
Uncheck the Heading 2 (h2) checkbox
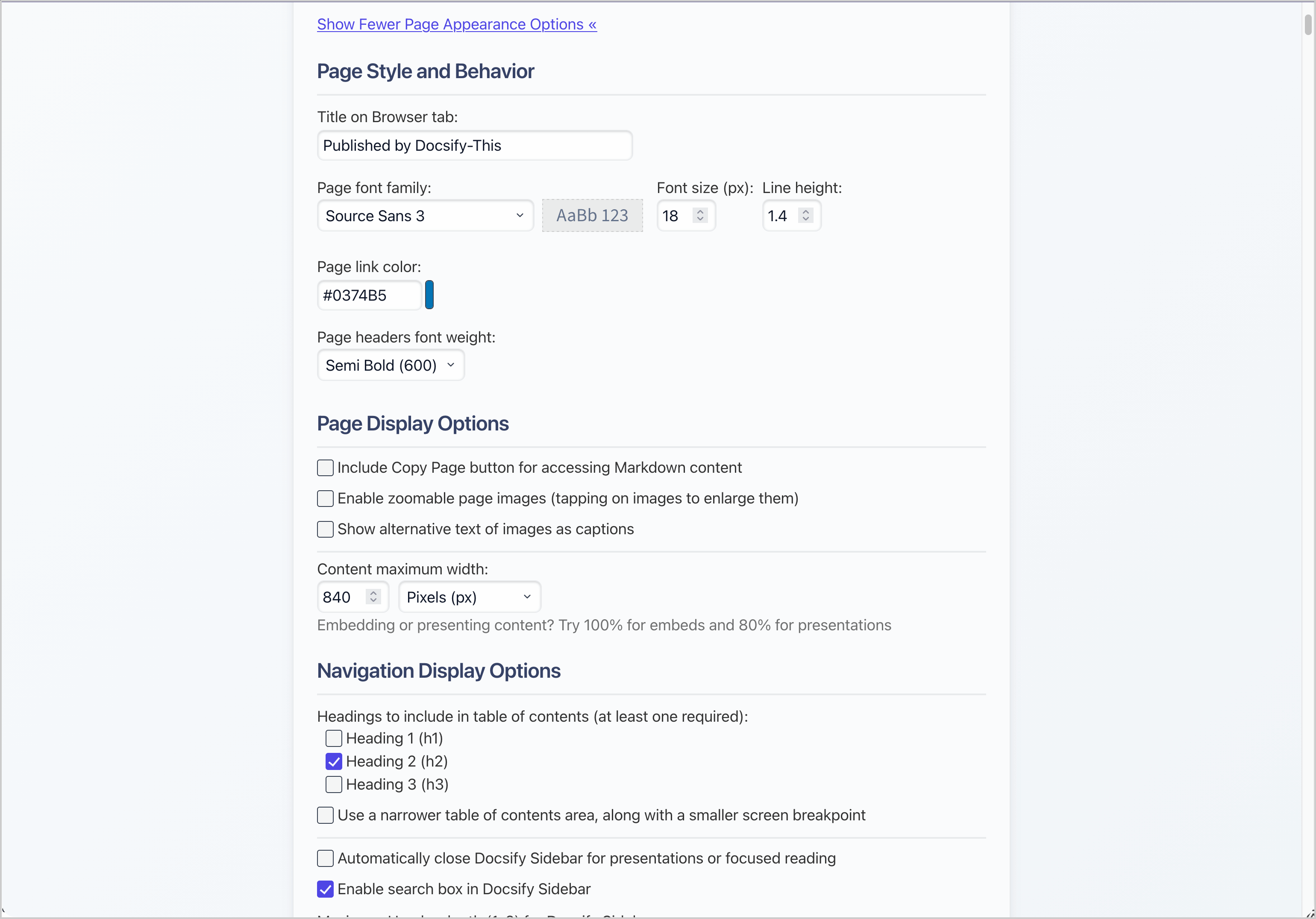point(334,761)
